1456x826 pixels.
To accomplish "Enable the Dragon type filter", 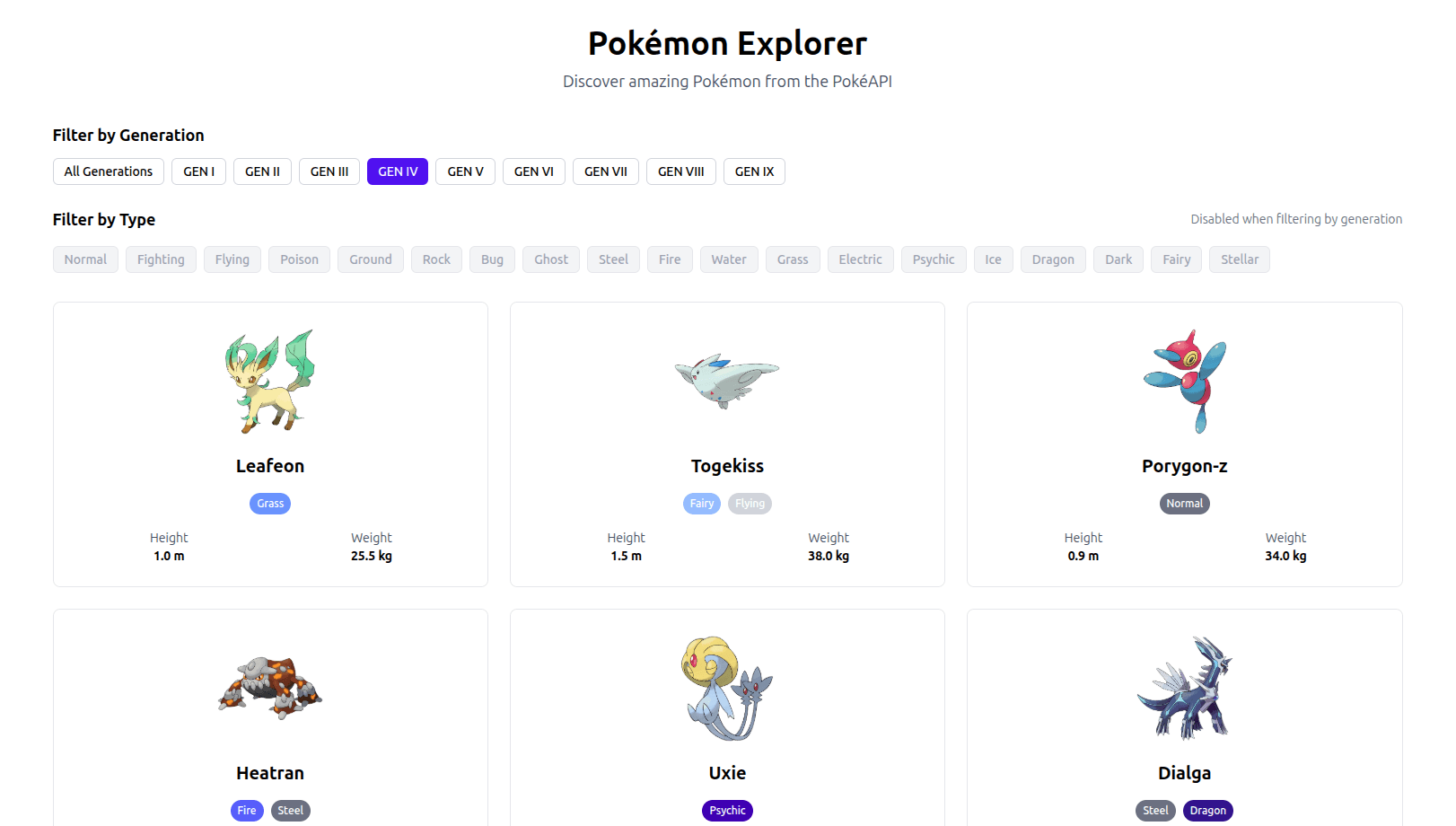I will coord(1052,259).
